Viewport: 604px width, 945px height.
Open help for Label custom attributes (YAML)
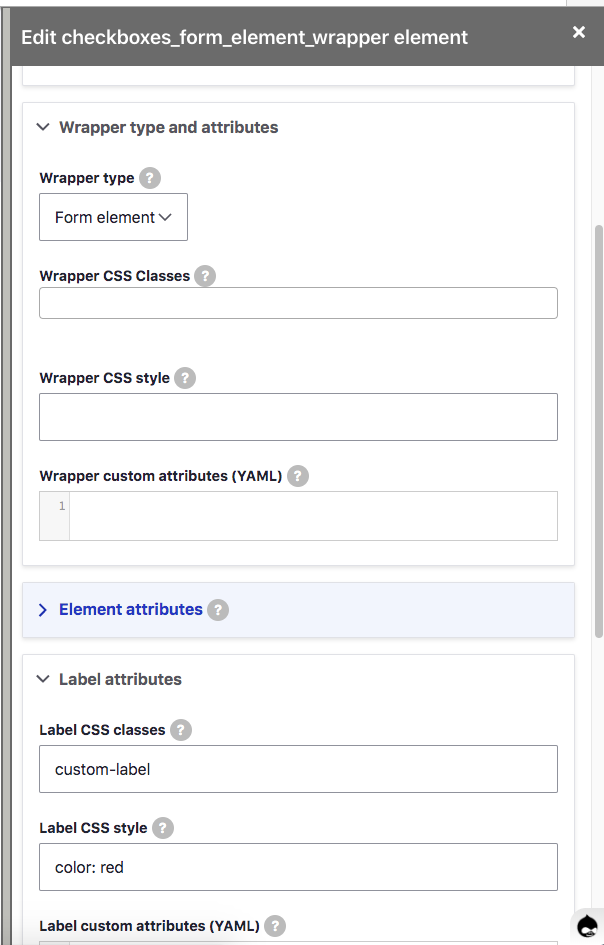point(275,926)
